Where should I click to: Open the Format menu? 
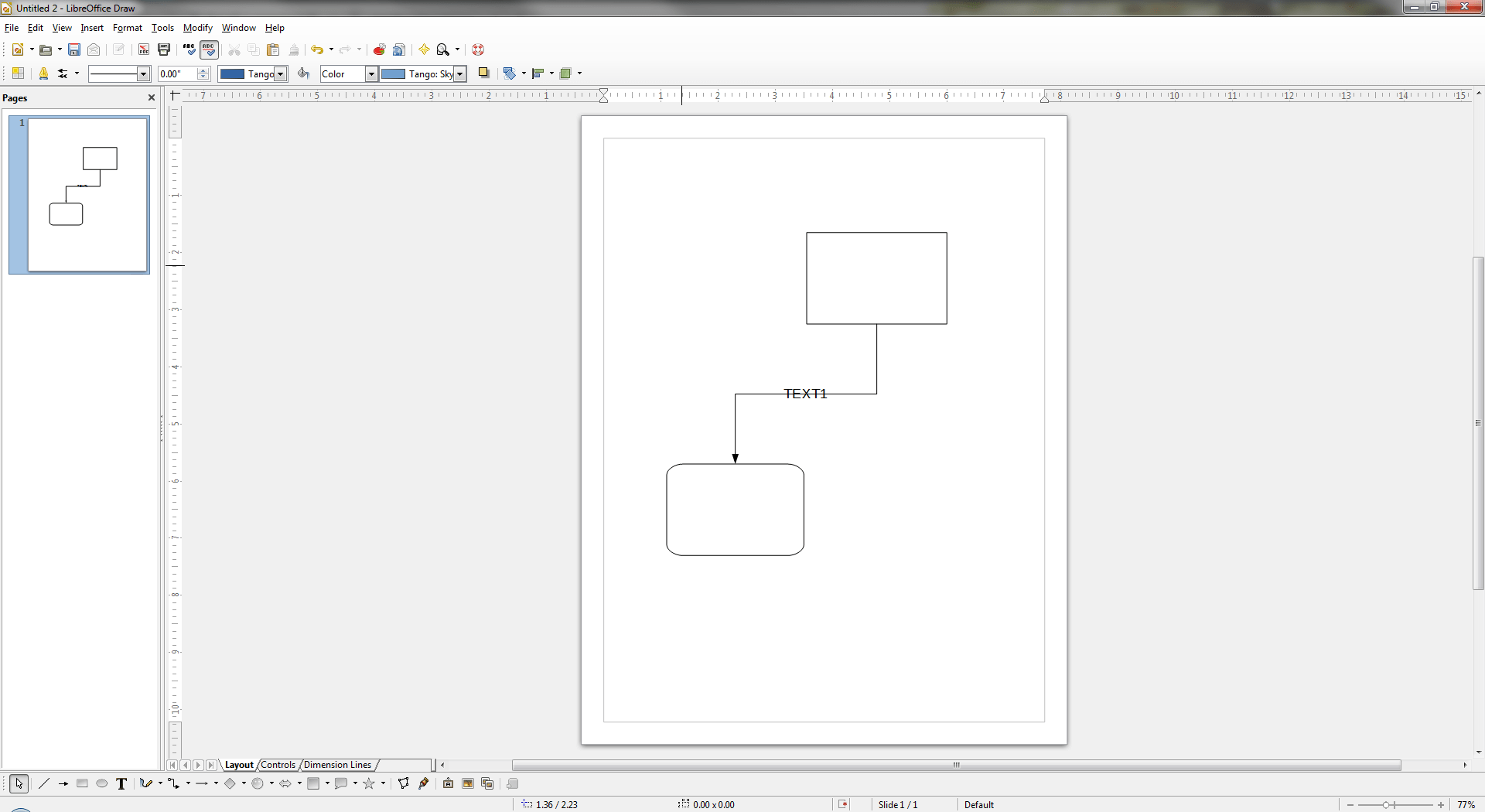(128, 28)
